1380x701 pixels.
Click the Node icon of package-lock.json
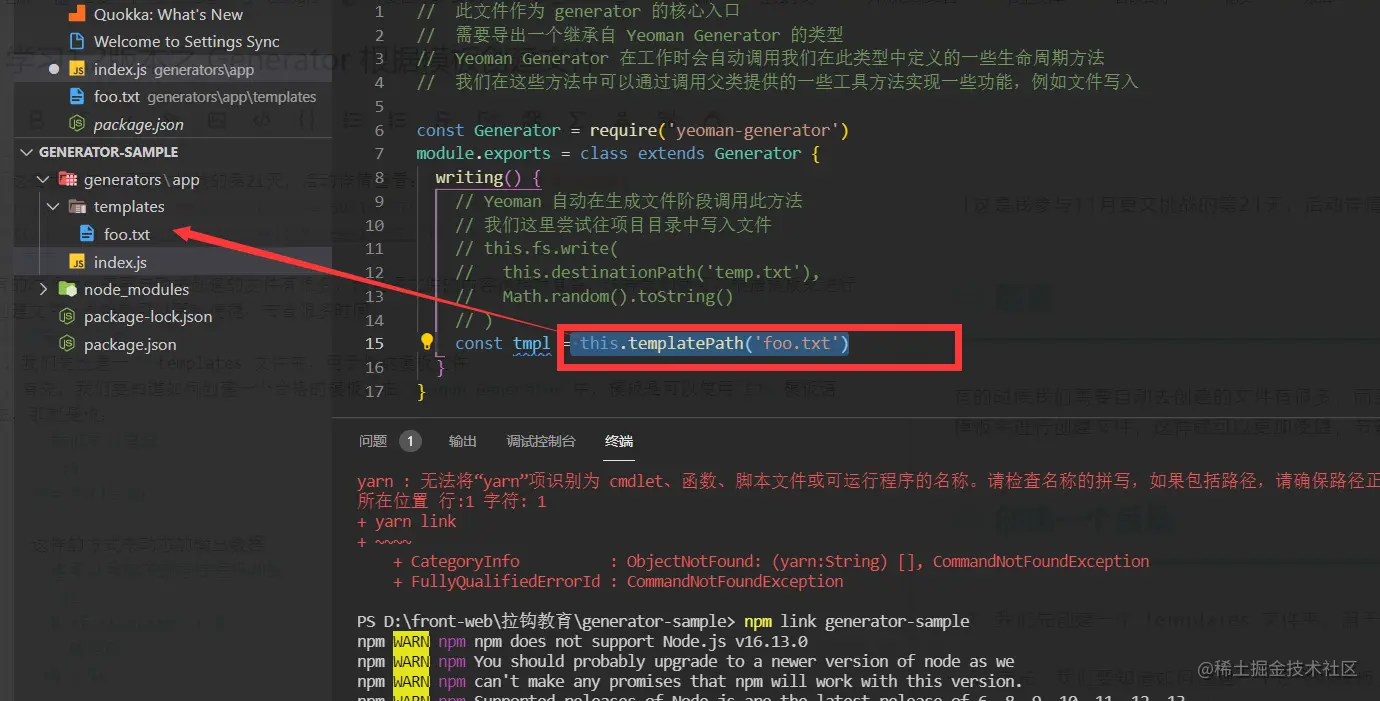pos(67,317)
